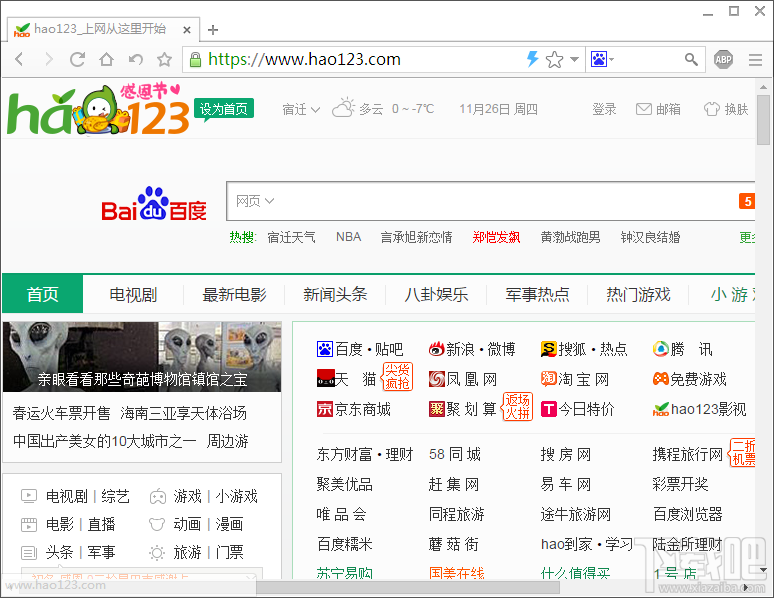Select the 新闻头条 tab
This screenshot has width=774, height=598.
[x=335, y=294]
